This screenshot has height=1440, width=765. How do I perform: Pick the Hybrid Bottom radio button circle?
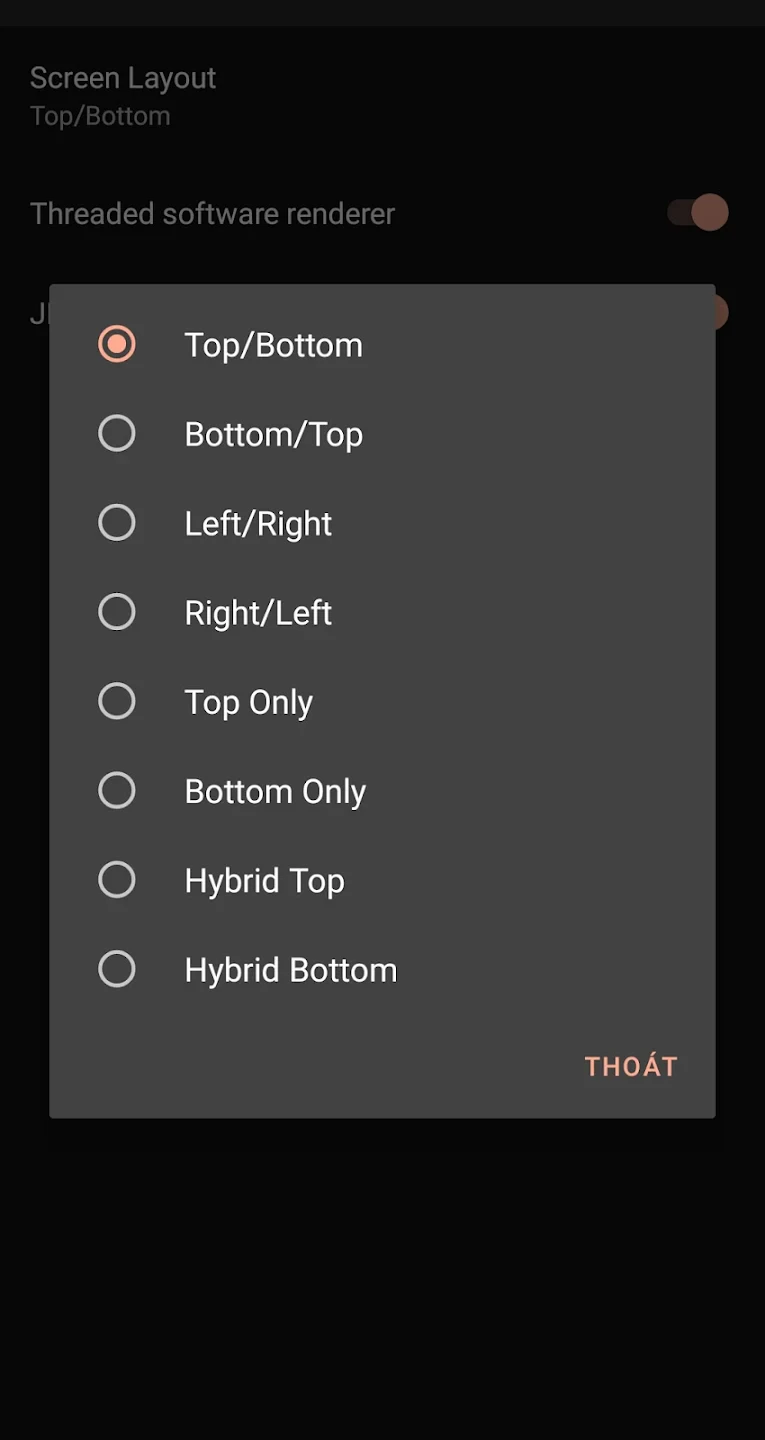tap(117, 969)
